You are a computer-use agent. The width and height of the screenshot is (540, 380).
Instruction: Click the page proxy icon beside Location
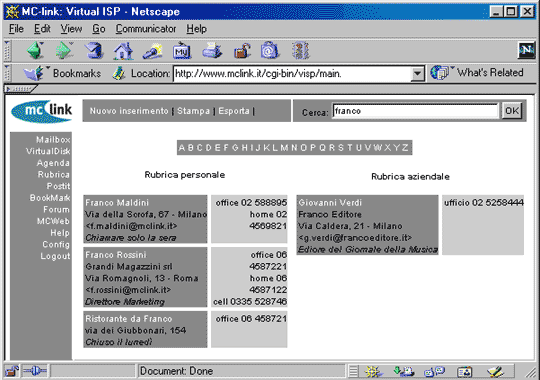click(x=119, y=73)
